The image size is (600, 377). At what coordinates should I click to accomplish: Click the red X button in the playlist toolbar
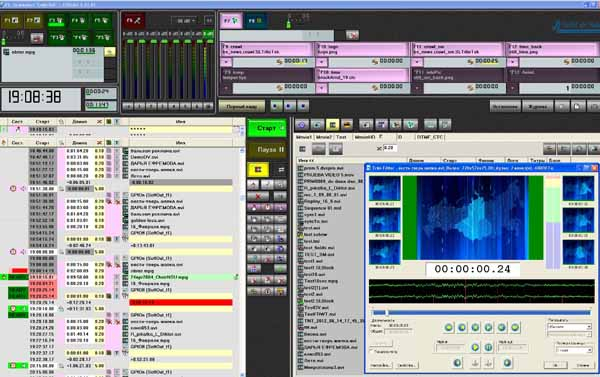[258, 196]
